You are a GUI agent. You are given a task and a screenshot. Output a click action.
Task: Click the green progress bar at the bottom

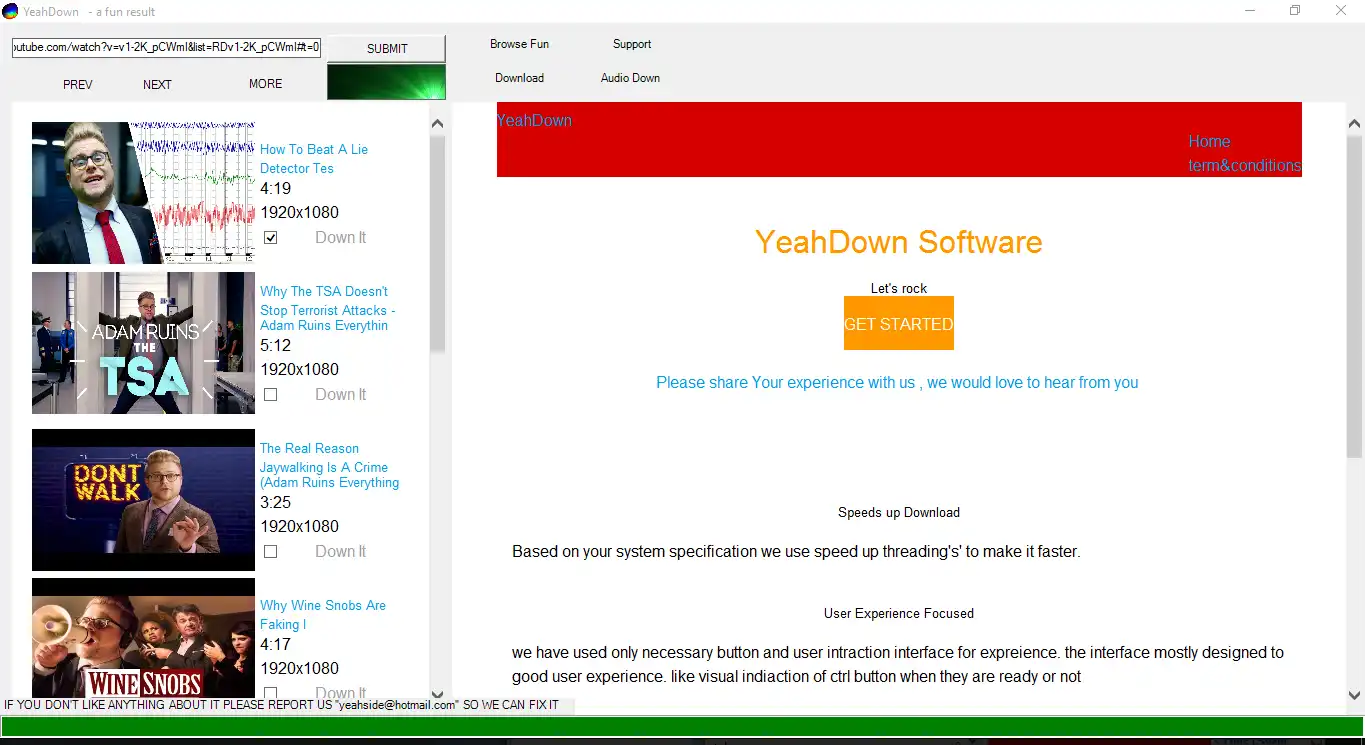pyautogui.click(x=682, y=727)
